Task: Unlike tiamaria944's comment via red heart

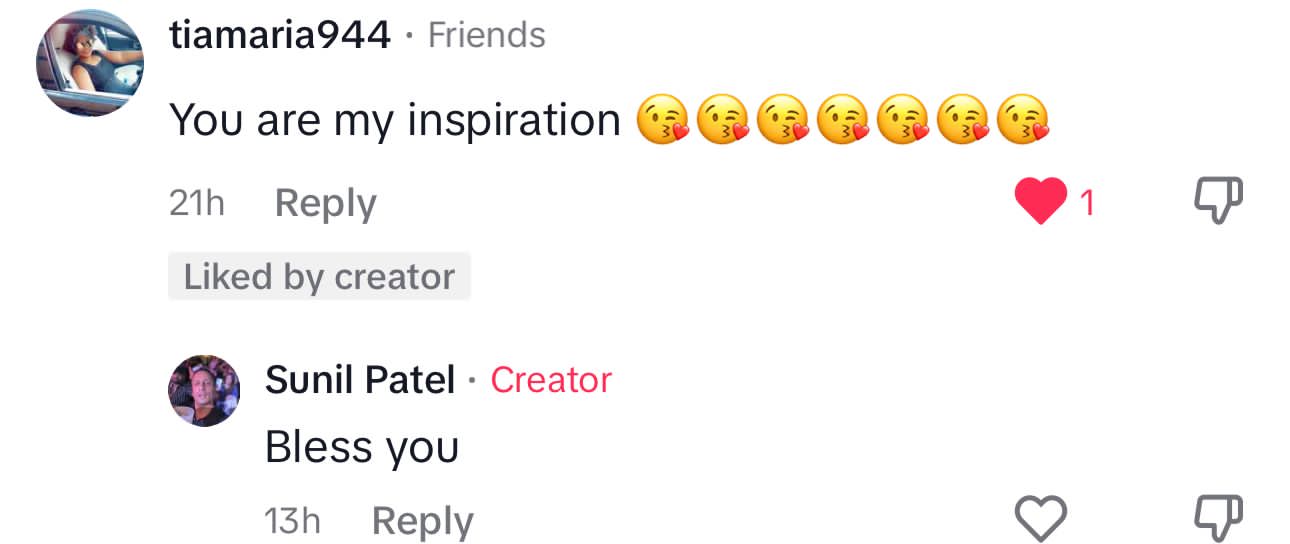Action: pos(1040,203)
